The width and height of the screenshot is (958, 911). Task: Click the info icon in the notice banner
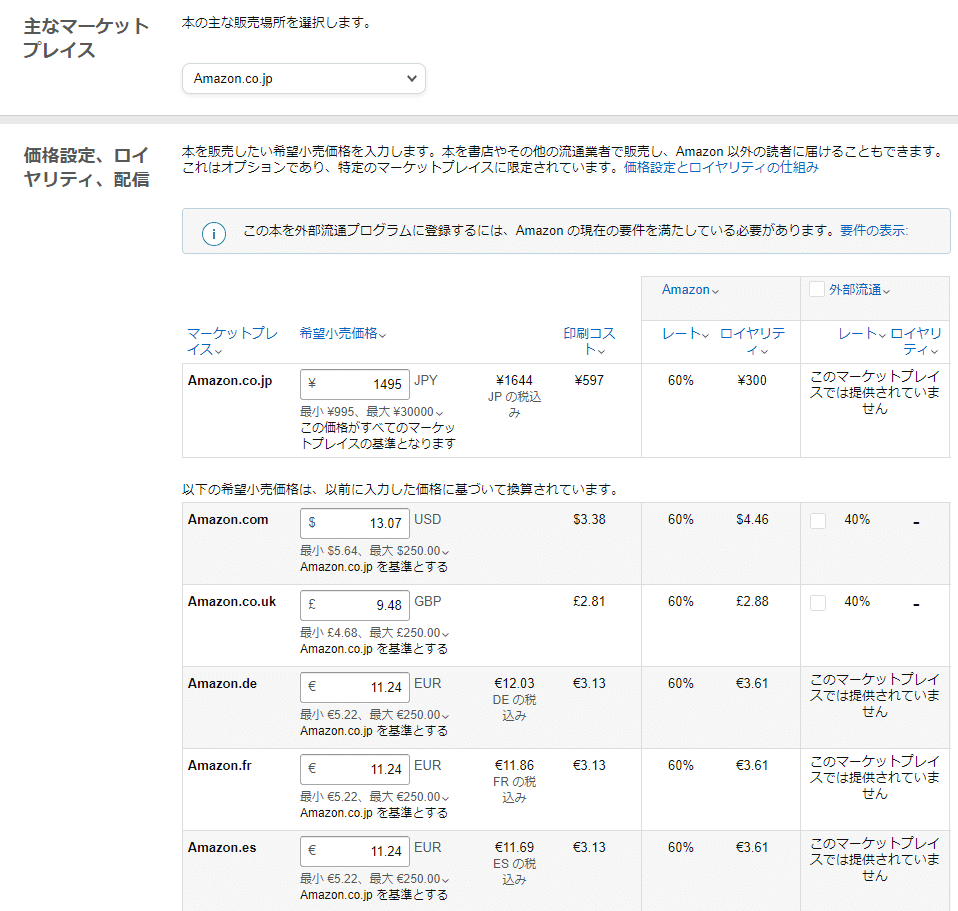click(214, 233)
